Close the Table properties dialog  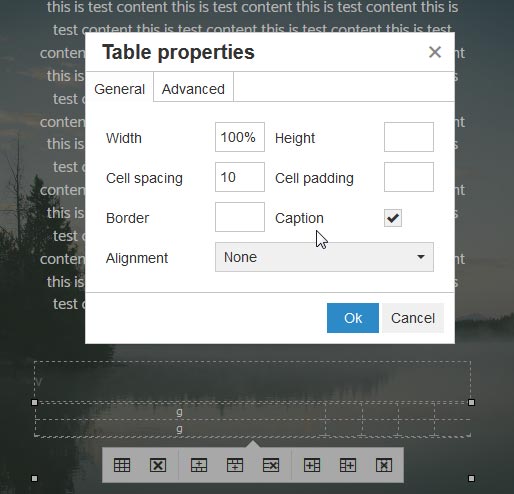point(435,52)
